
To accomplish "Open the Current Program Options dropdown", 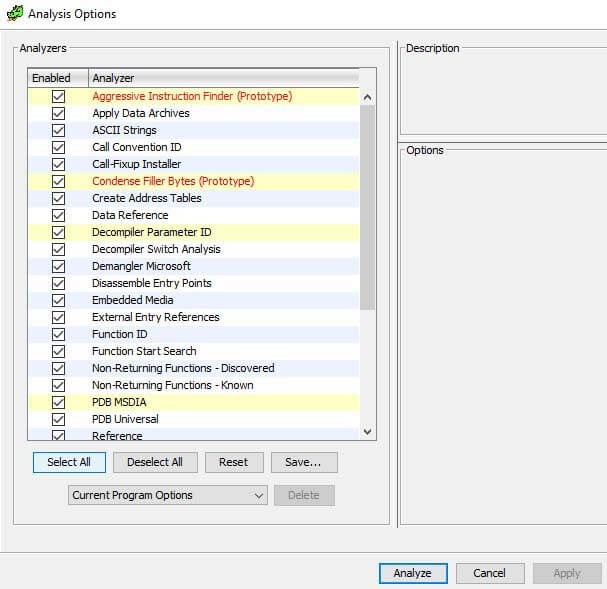I will 167,496.
